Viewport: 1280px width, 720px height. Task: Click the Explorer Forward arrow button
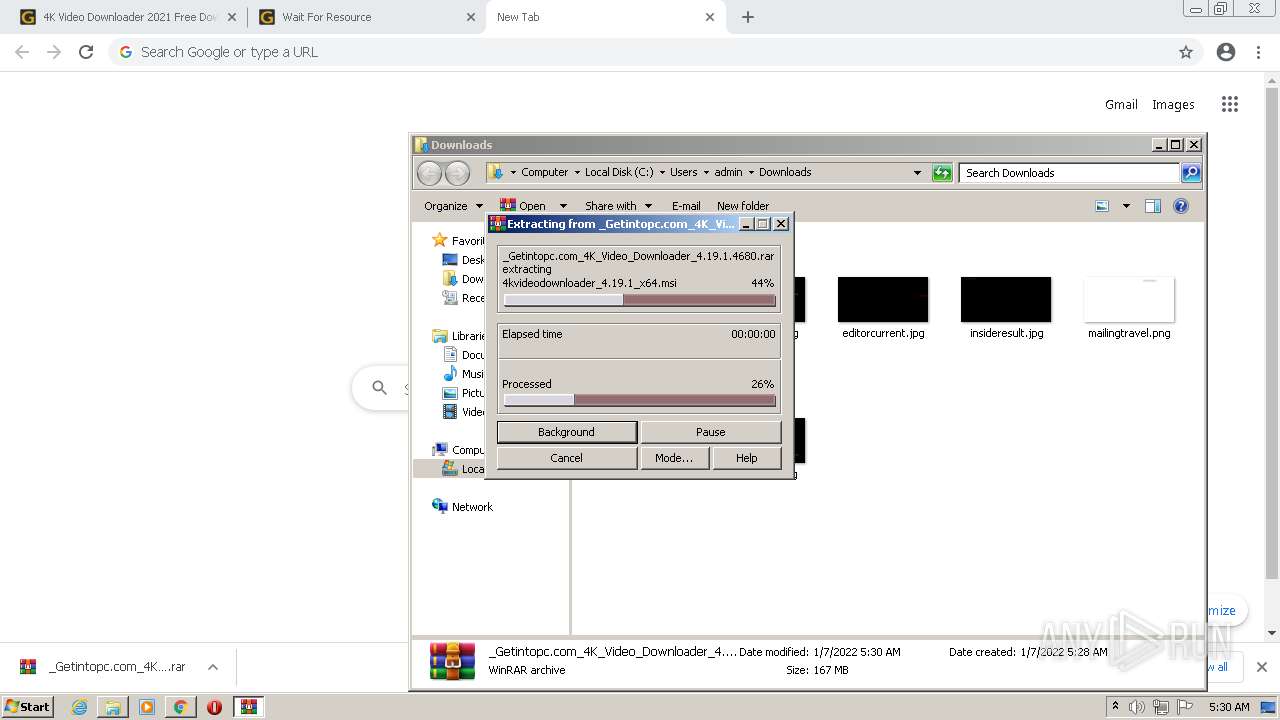(457, 173)
